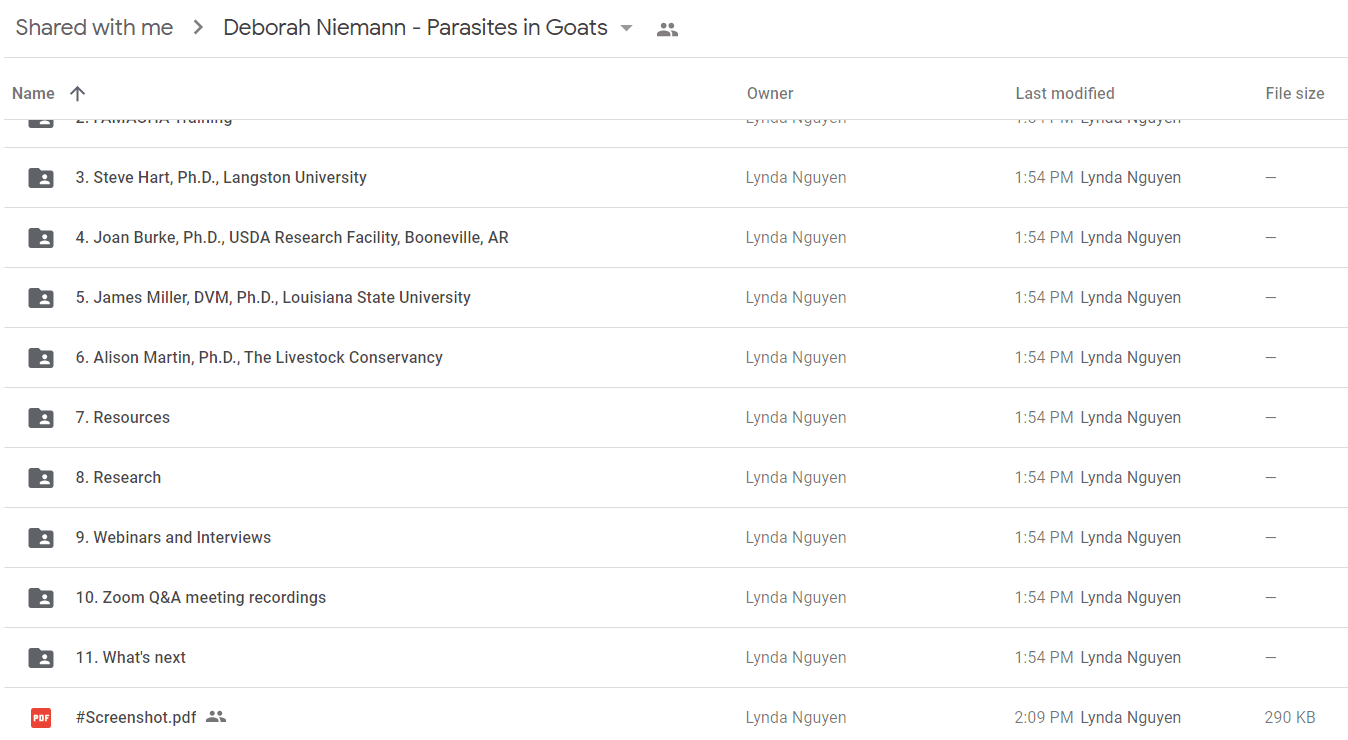Select 9. Webinars and Interviews folder

(x=676, y=538)
